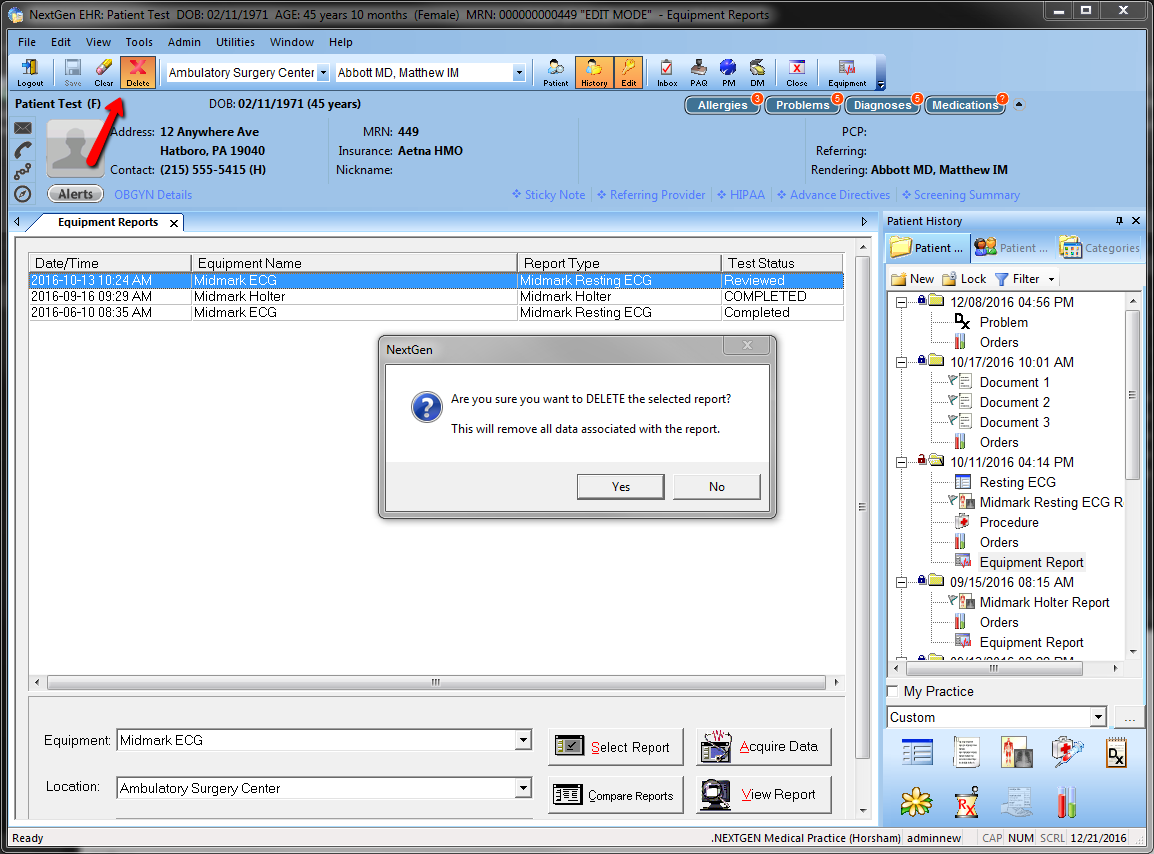The image size is (1154, 854).
Task: Open the Equipment toolbar icon
Action: [x=847, y=73]
